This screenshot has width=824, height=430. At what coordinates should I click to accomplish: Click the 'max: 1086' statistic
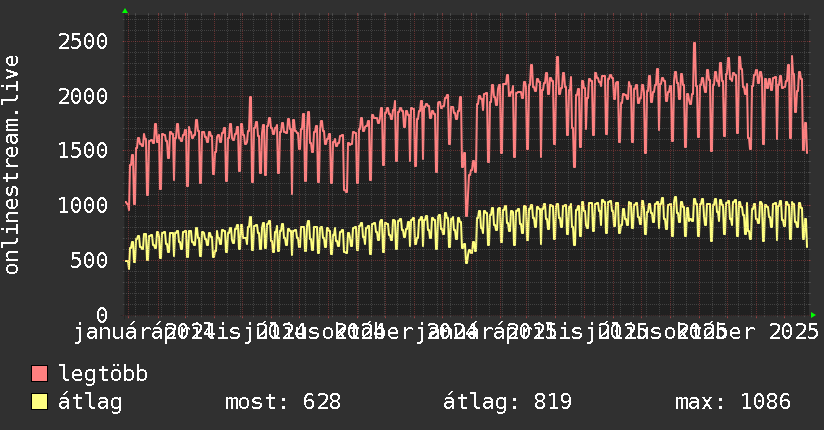click(x=733, y=402)
